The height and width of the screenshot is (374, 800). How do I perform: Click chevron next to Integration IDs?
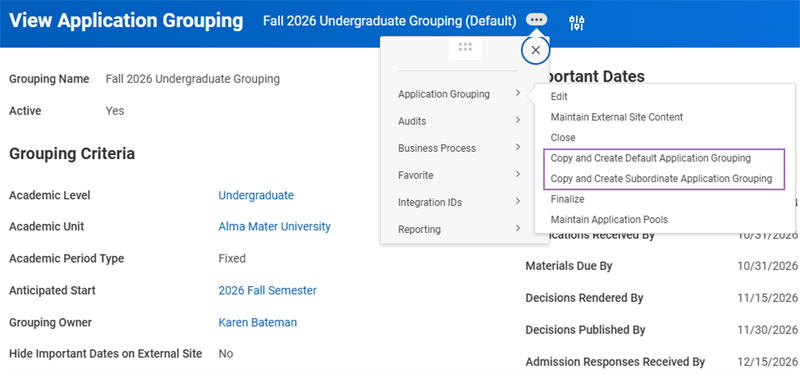click(518, 202)
